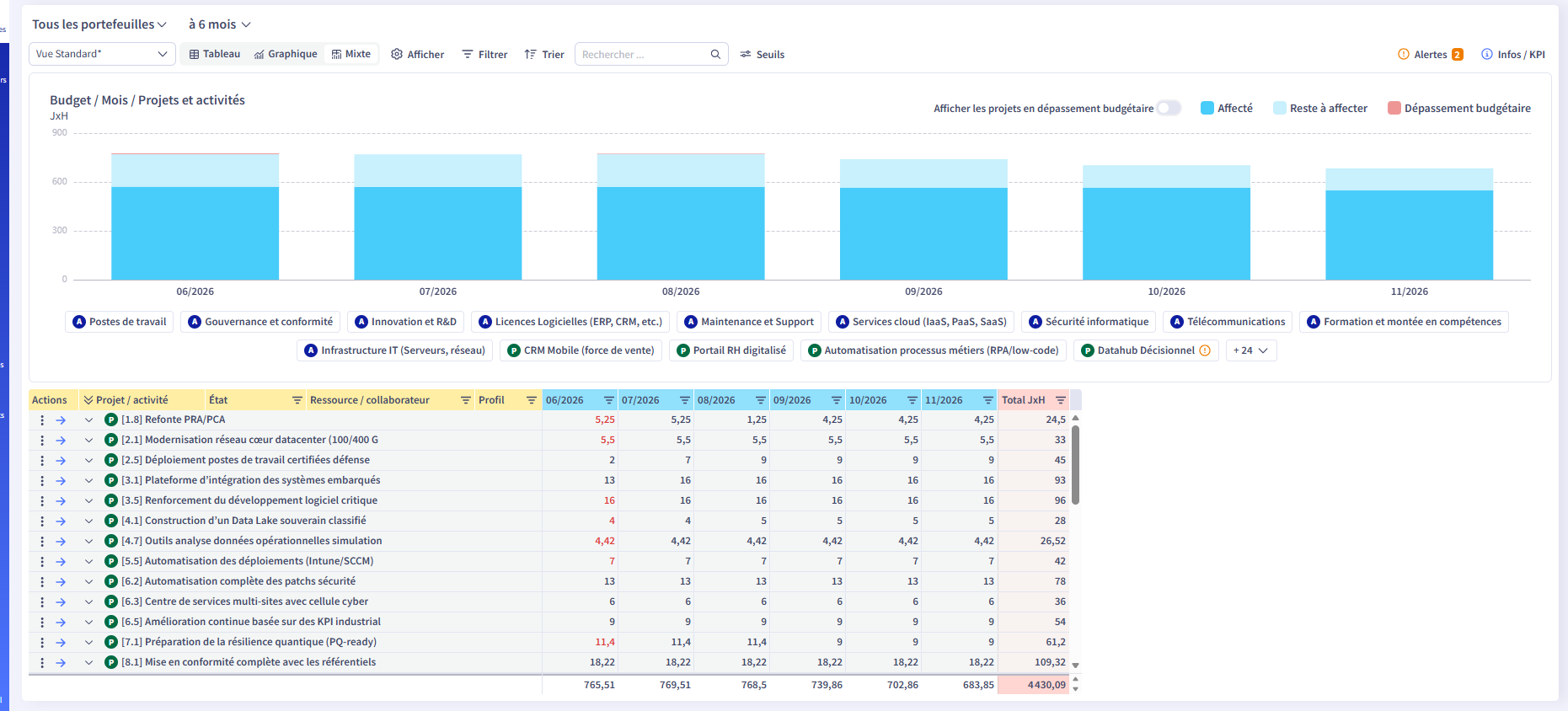The height and width of the screenshot is (711, 1568).
Task: Click the Filtrer button
Action: point(484,54)
